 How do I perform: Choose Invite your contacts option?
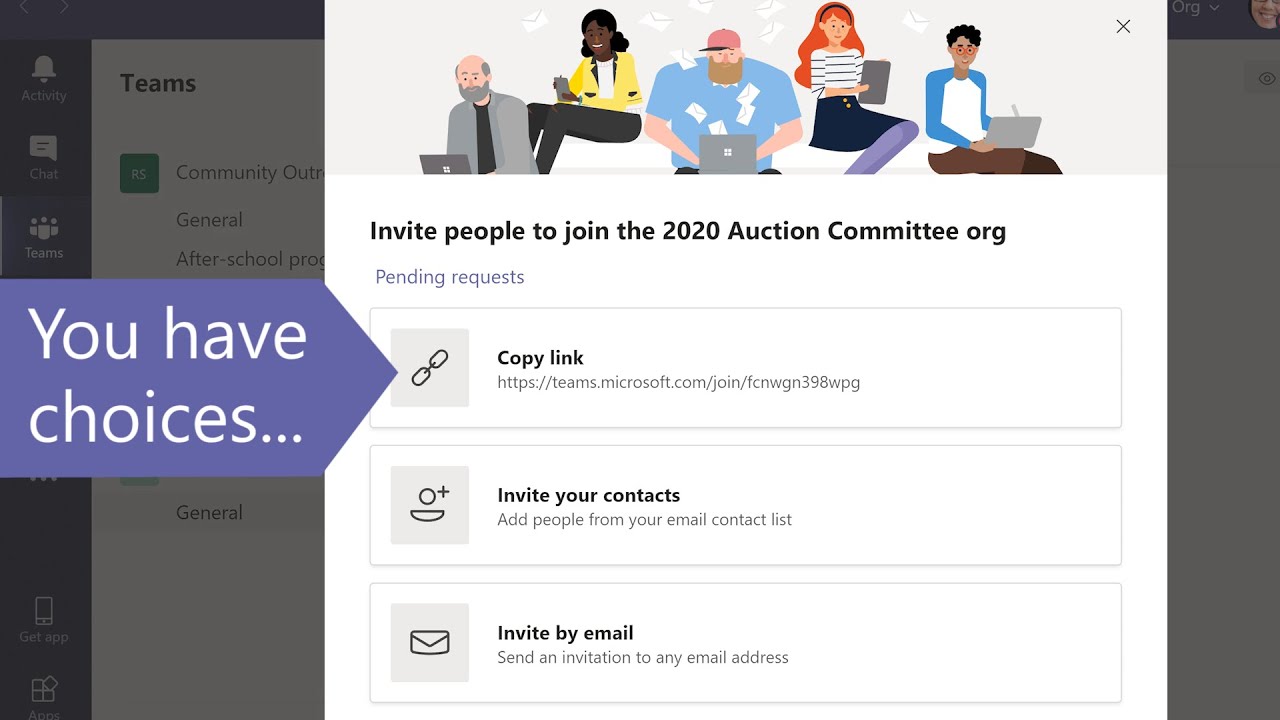pos(745,505)
